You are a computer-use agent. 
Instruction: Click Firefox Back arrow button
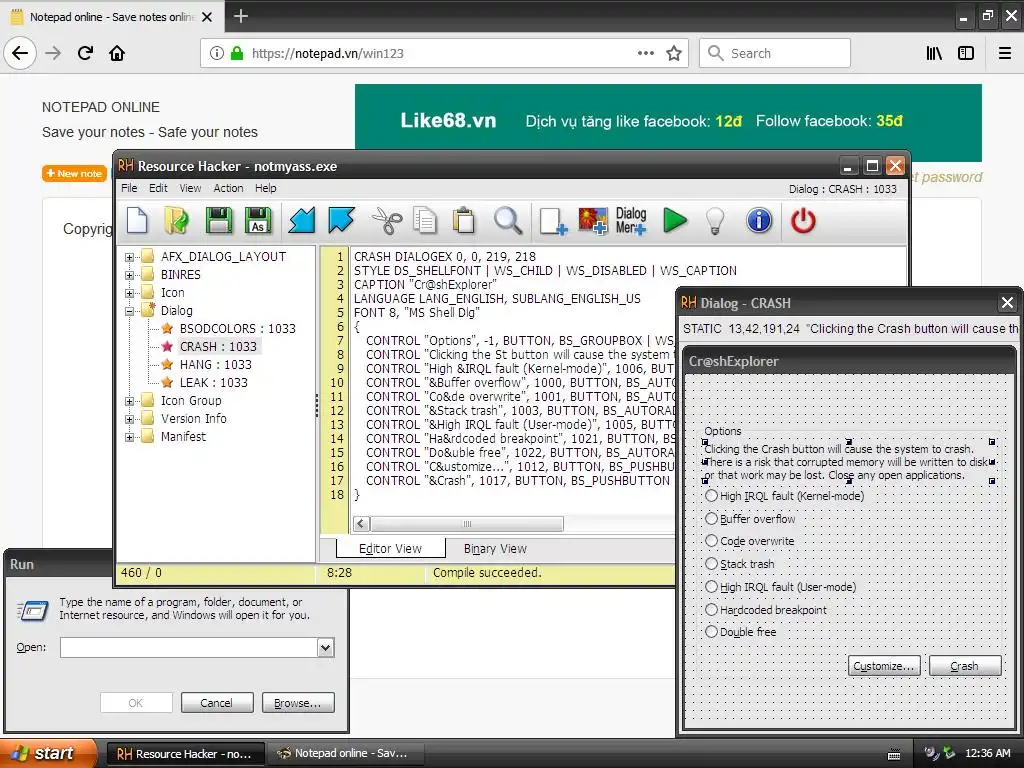(x=20, y=53)
